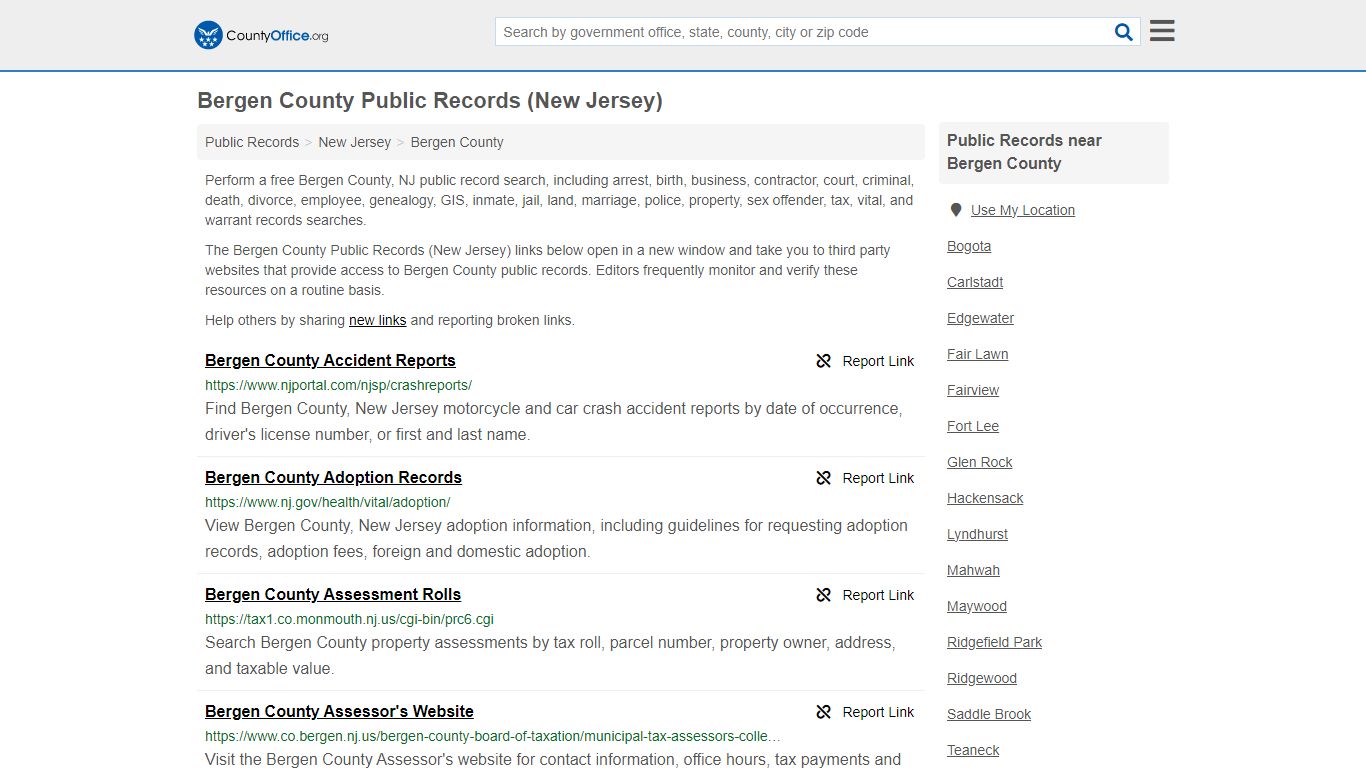
Task: Select Fort Lee in nearby list
Action: [973, 426]
